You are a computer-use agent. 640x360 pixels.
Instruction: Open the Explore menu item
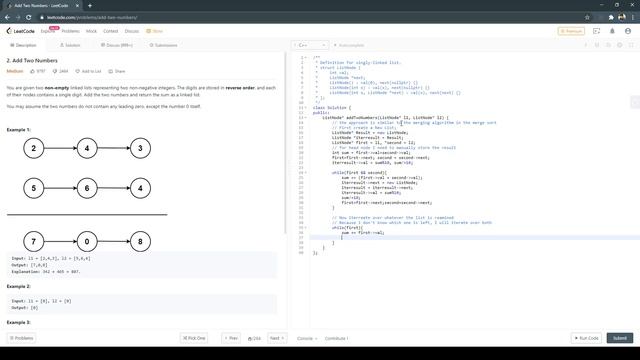(47, 31)
